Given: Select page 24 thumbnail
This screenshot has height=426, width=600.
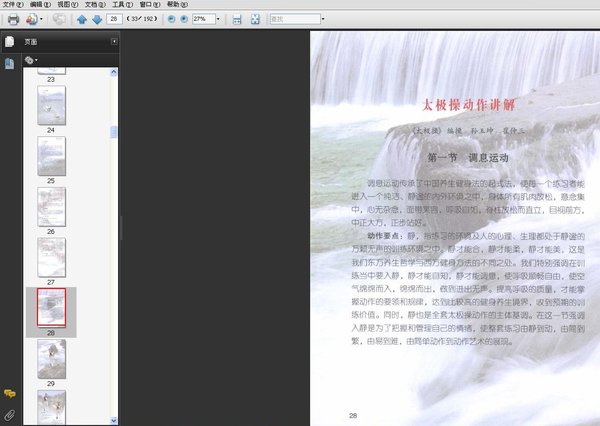Looking at the screenshot, I should pos(51,105).
